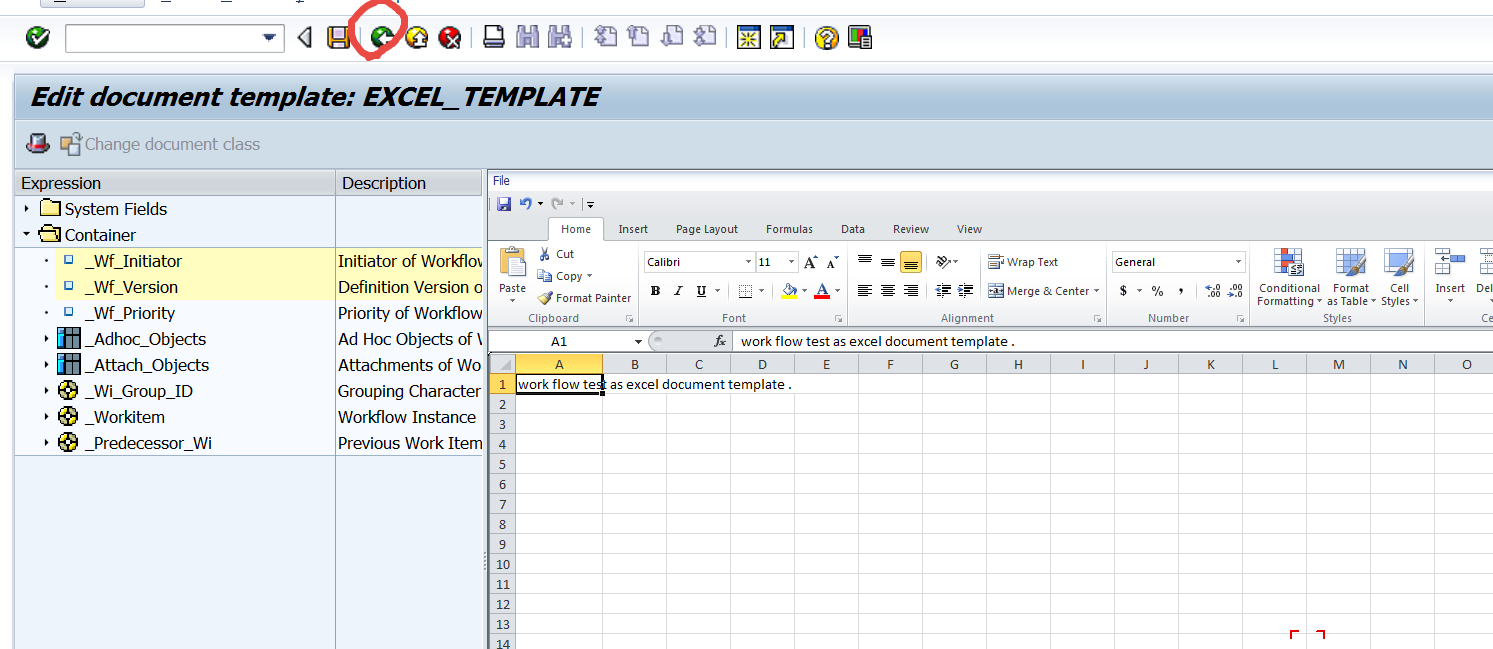Click the green Back arrow icon
Image resolution: width=1493 pixels, height=649 pixels.
point(381,38)
